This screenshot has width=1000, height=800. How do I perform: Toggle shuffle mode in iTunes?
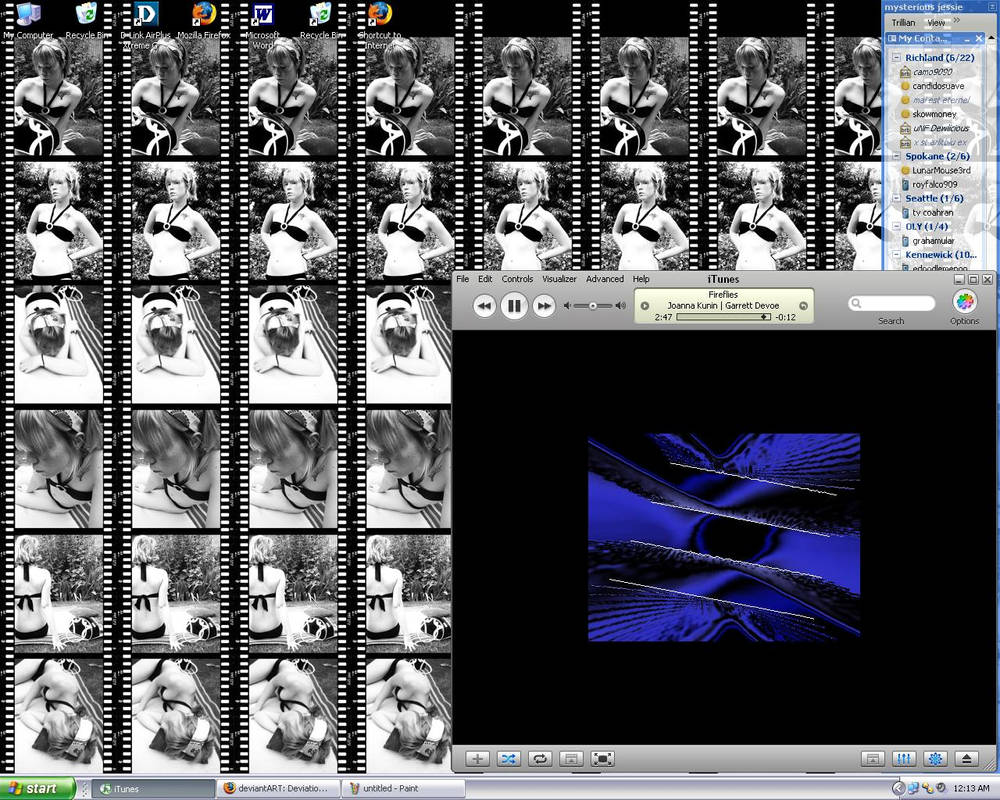(508, 759)
